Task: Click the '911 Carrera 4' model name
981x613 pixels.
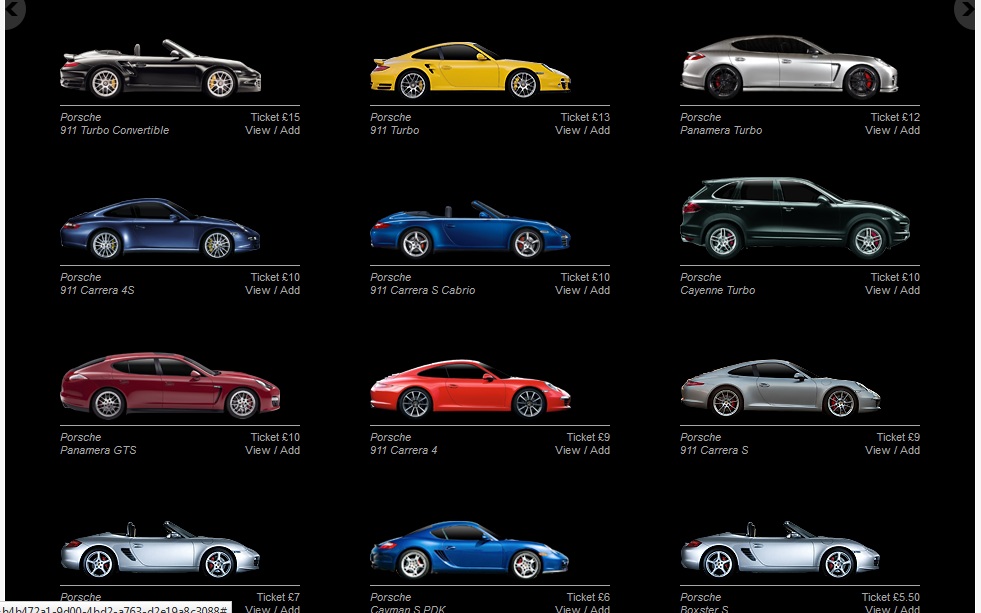Action: [404, 450]
